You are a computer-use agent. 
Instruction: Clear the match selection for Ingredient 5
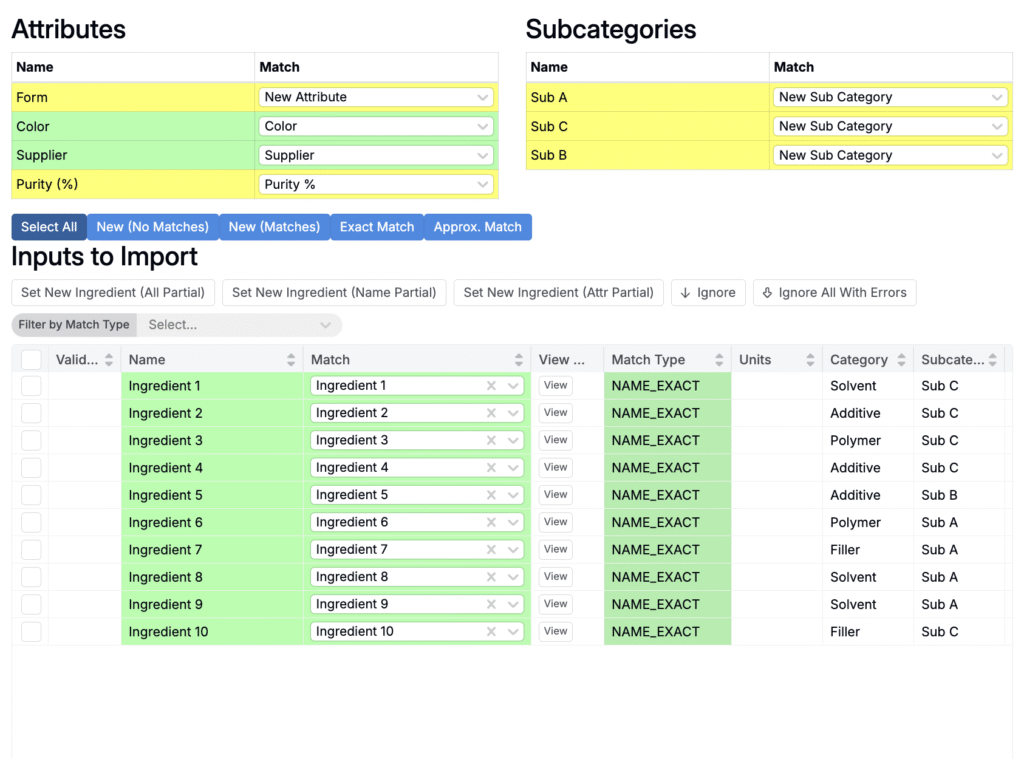490,494
